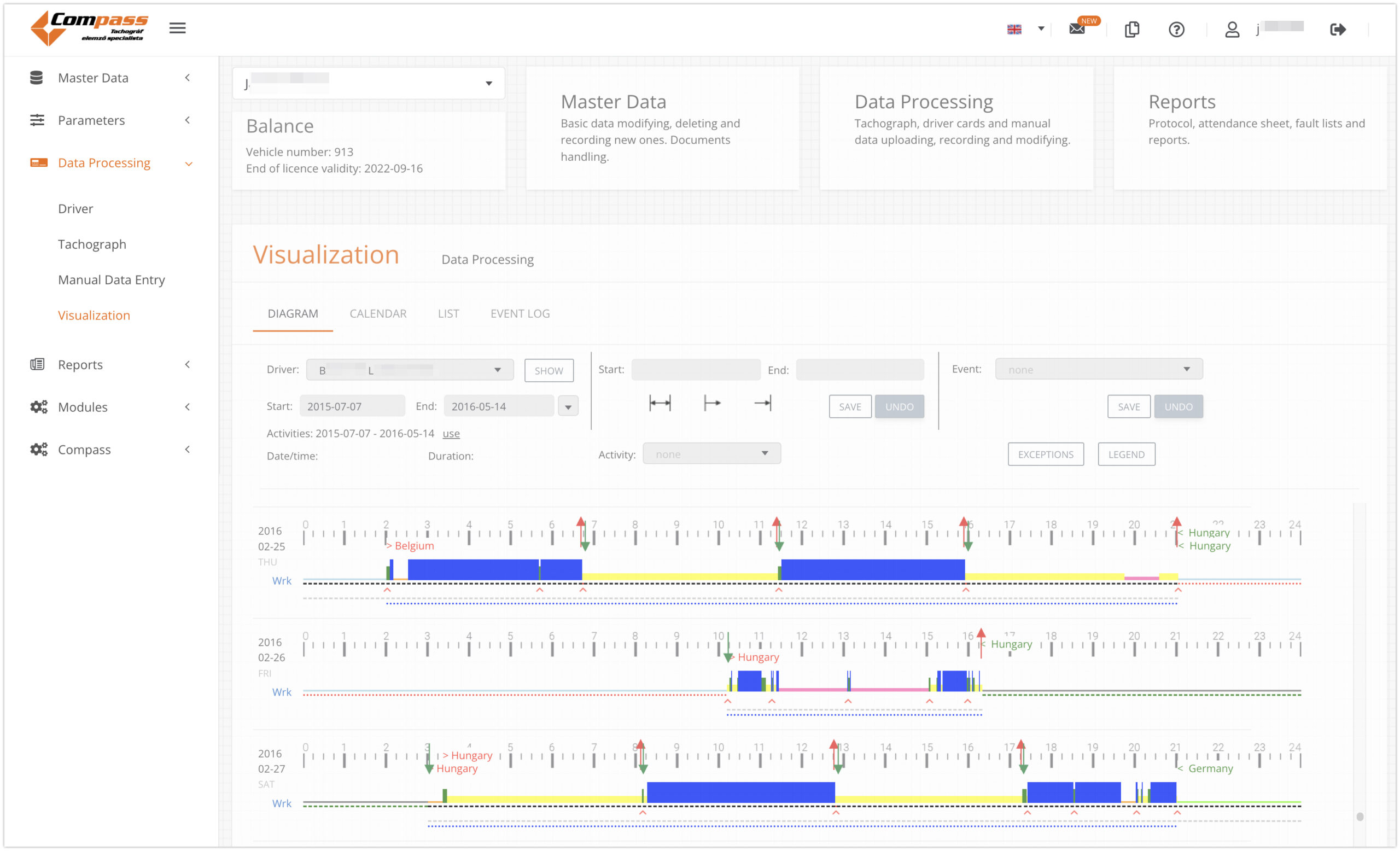This screenshot has height=851, width=1400.
Task: Open the language flag dropdown
Action: pyautogui.click(x=1025, y=29)
